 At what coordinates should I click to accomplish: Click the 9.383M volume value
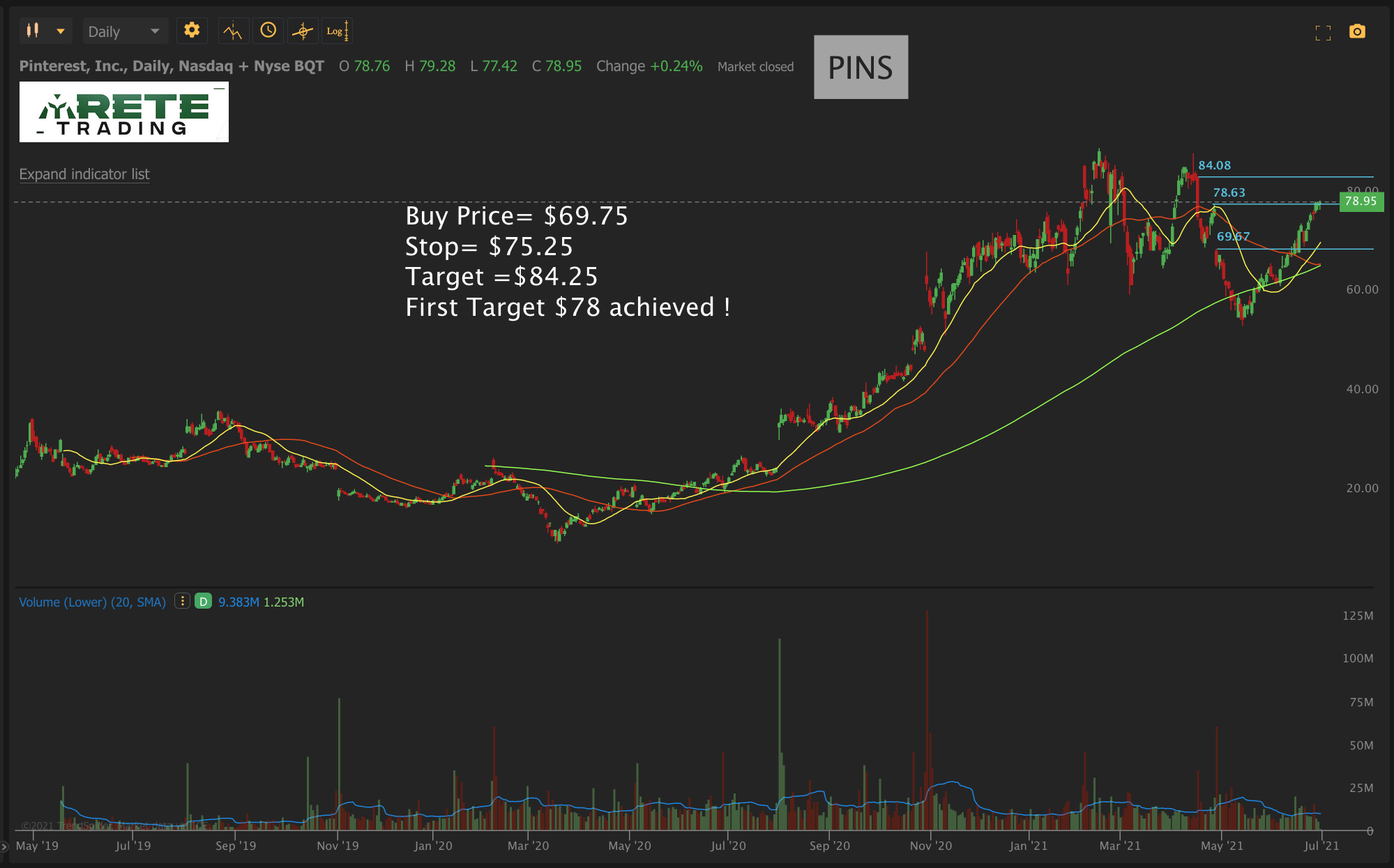pyautogui.click(x=238, y=602)
